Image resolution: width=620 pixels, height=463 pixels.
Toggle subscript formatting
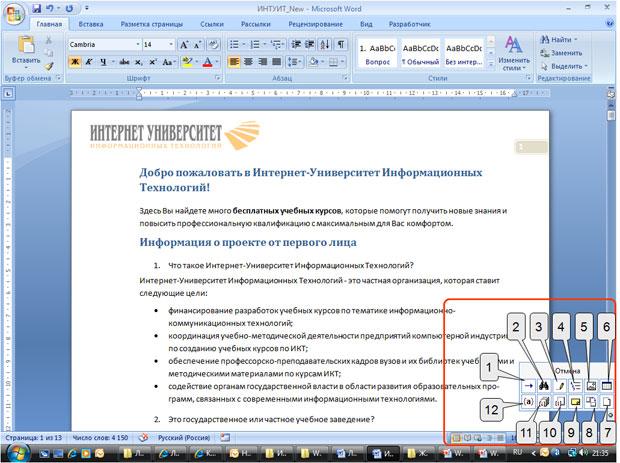coord(138,62)
